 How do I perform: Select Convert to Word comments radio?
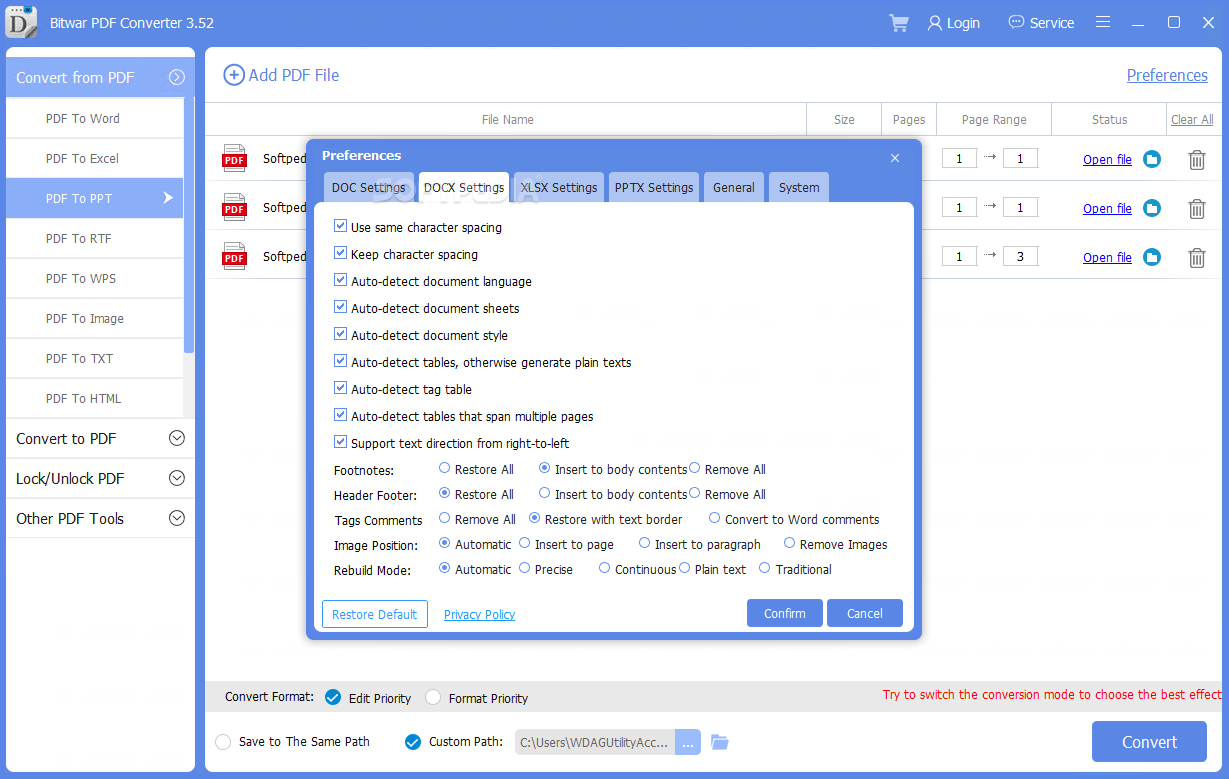714,518
